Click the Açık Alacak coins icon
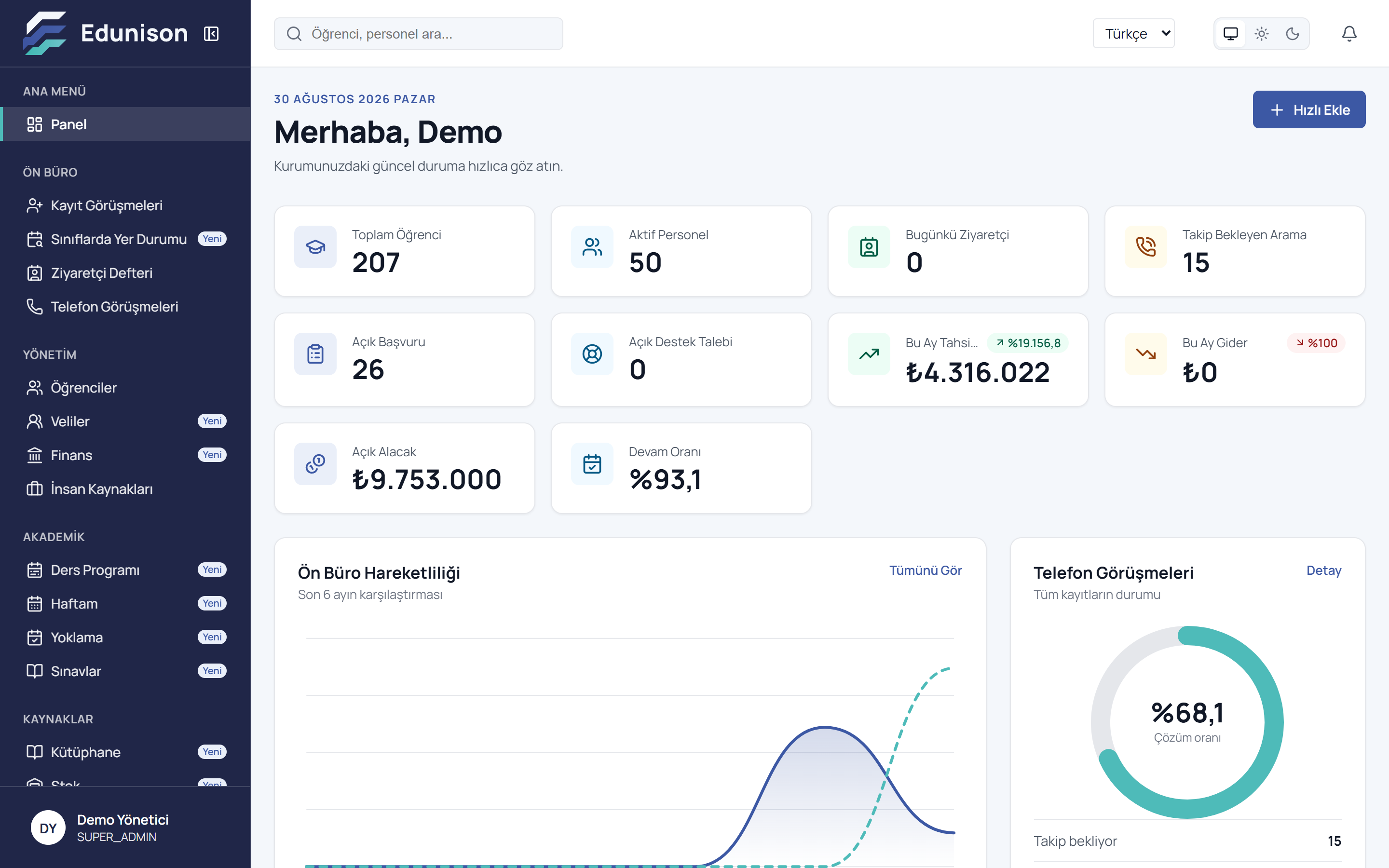Image resolution: width=1389 pixels, height=868 pixels. pyautogui.click(x=316, y=464)
